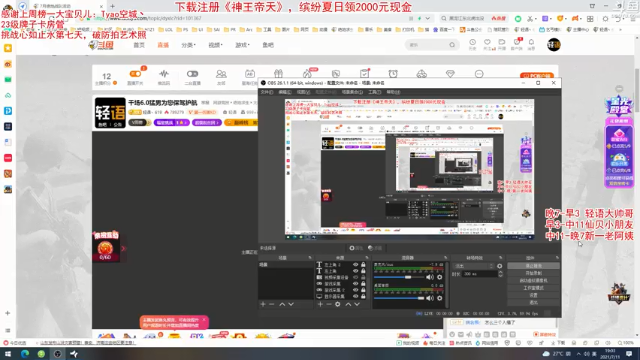The width and height of the screenshot is (640, 360).
Task: Open source properties gear under sources list
Action: point(338,304)
